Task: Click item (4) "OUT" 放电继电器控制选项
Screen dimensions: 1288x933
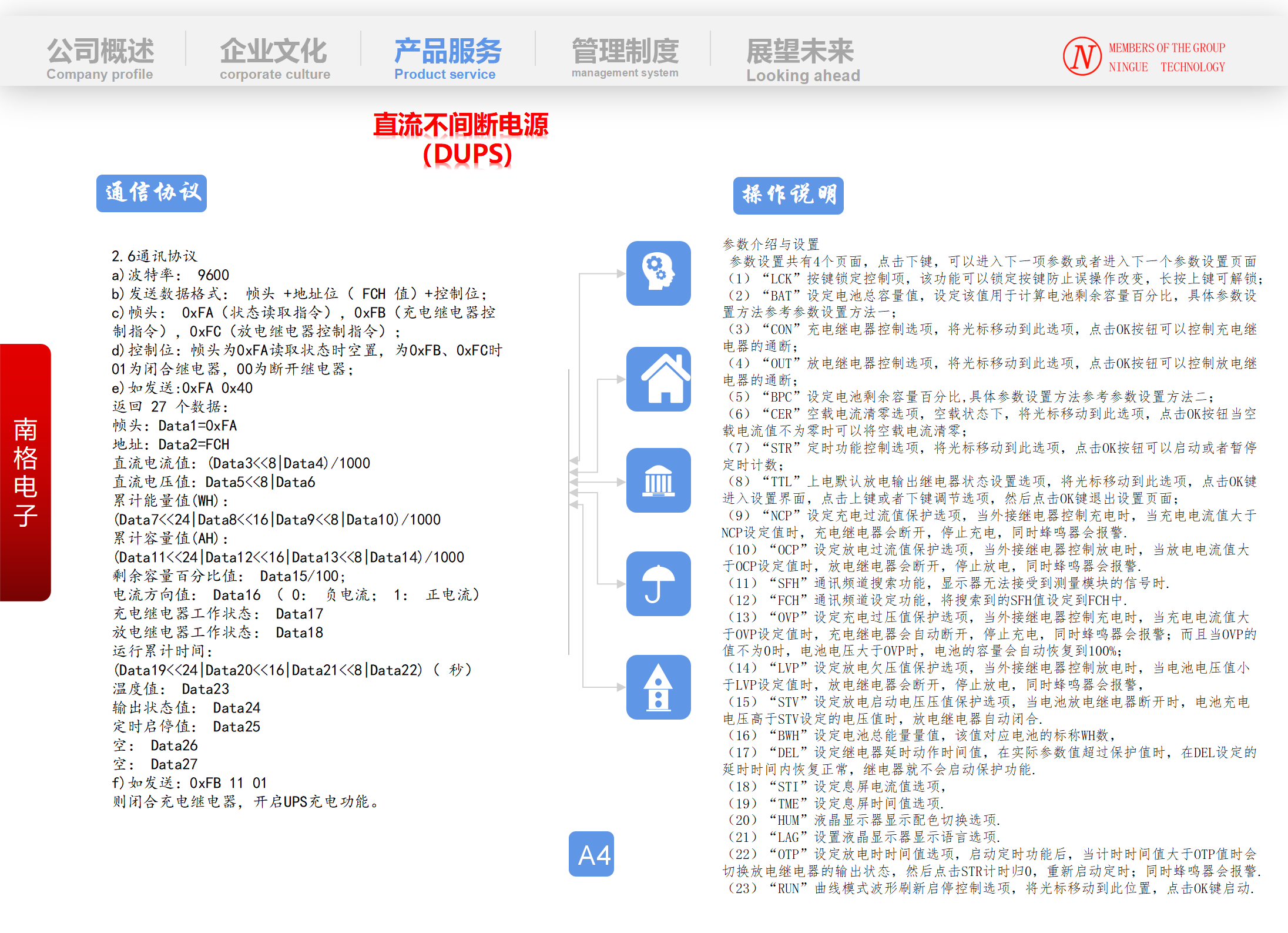Action: [x=990, y=372]
